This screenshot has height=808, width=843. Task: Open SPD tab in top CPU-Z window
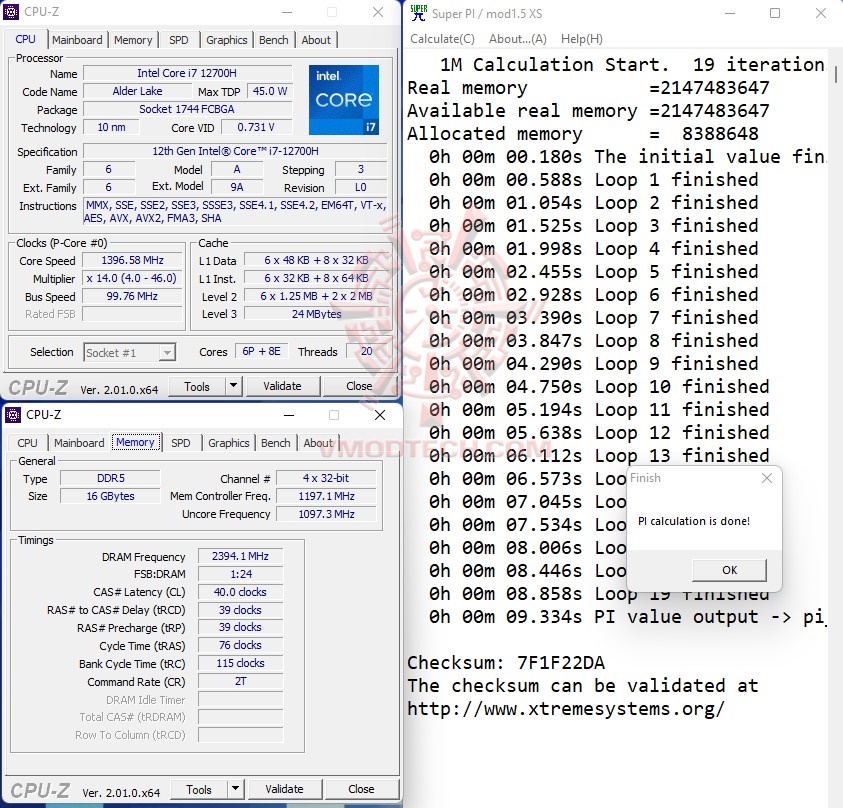coord(178,40)
